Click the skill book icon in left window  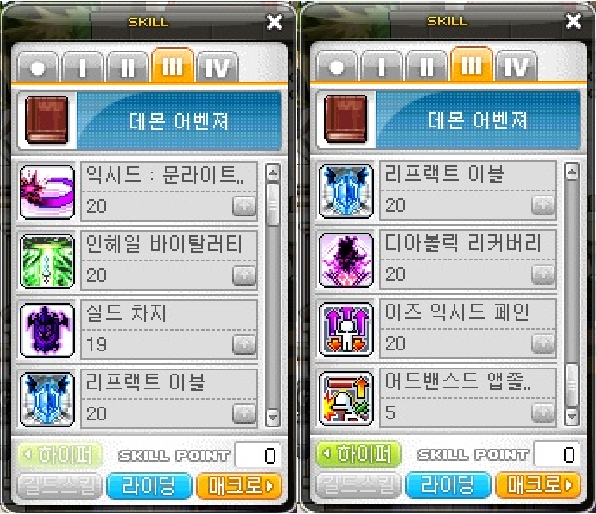point(47,120)
